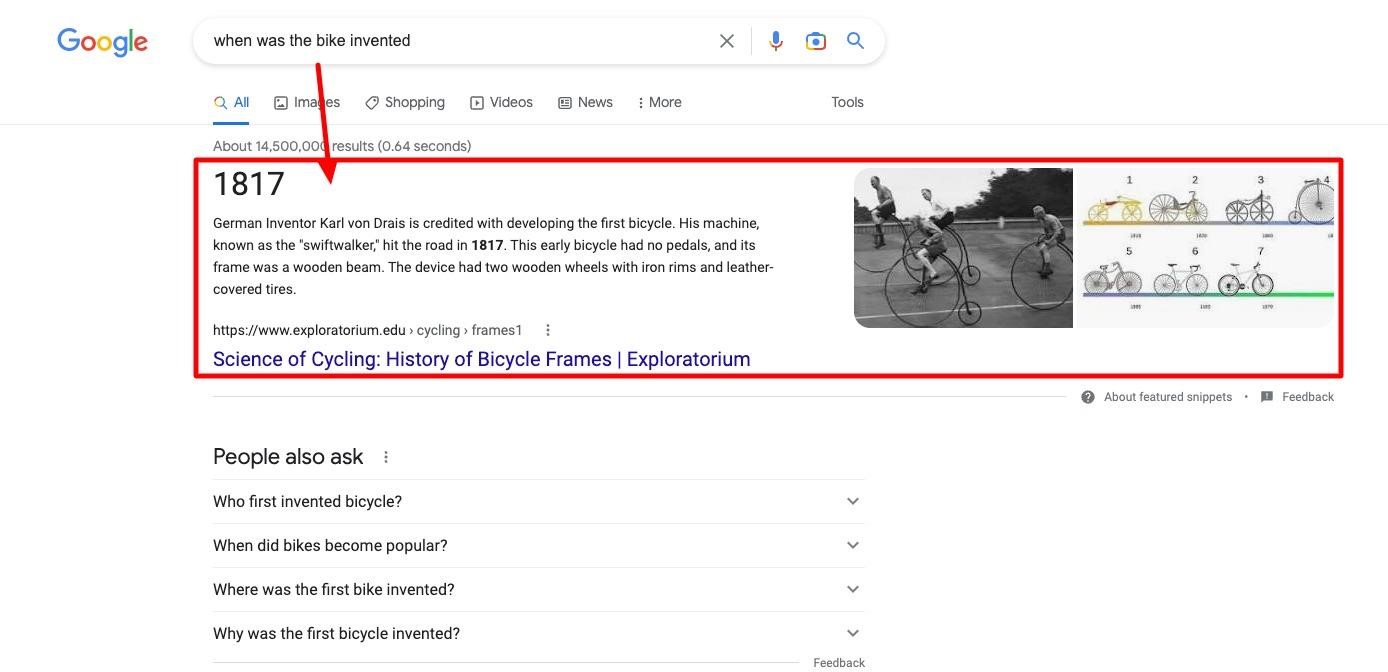Click the Google logo
Image resolution: width=1388 pixels, height=672 pixels.
[x=102, y=41]
